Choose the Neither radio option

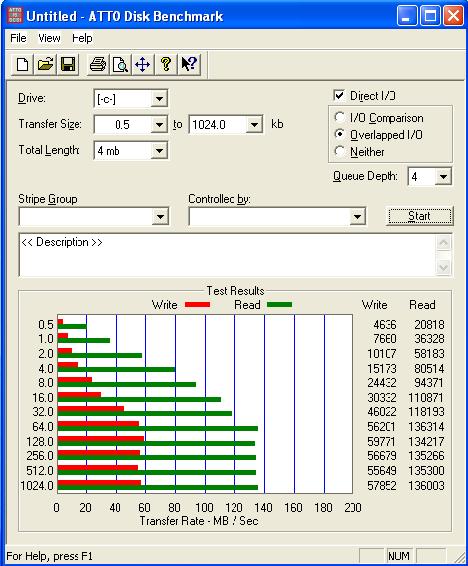(339, 151)
